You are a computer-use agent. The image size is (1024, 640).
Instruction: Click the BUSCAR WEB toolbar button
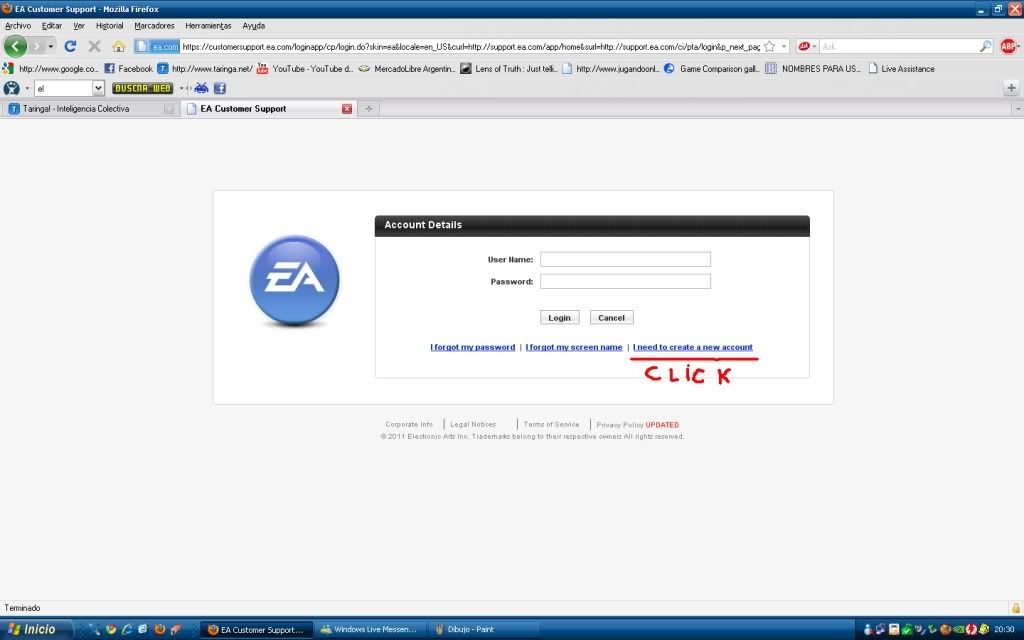click(x=142, y=88)
